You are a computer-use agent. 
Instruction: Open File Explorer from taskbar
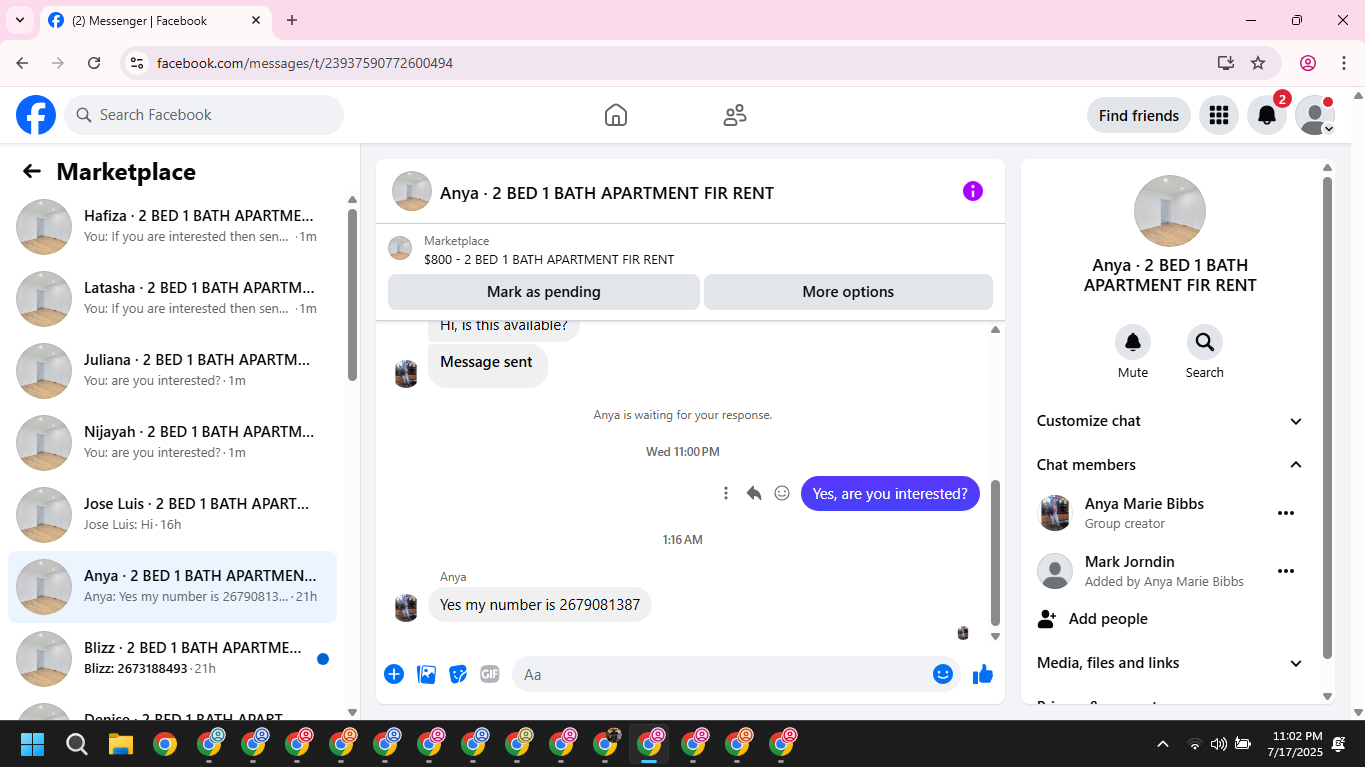click(121, 744)
